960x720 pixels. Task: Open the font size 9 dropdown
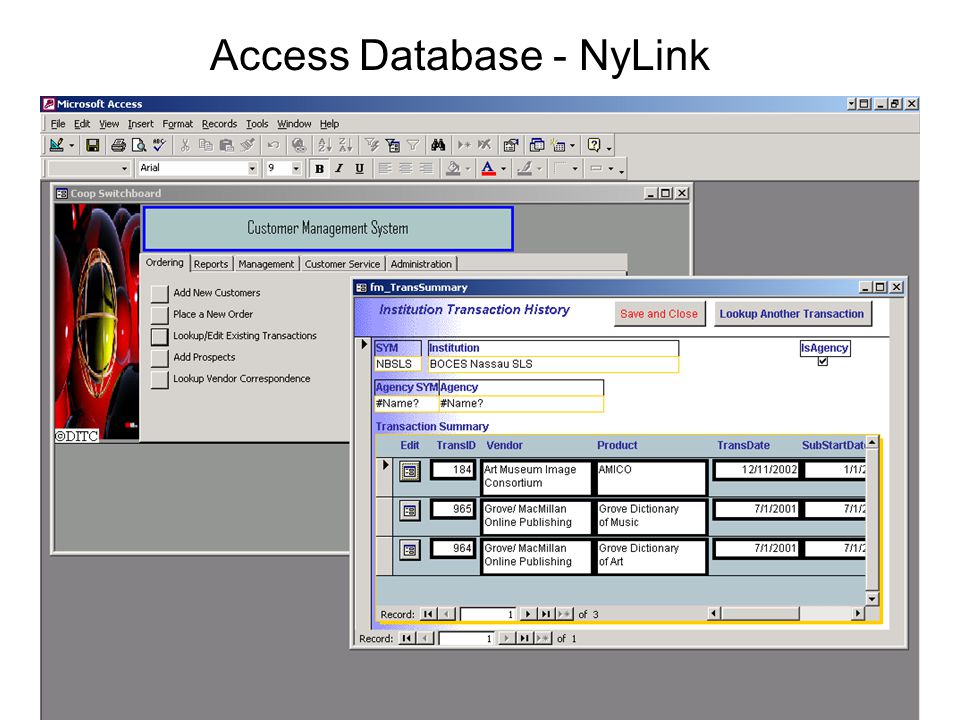pos(296,168)
